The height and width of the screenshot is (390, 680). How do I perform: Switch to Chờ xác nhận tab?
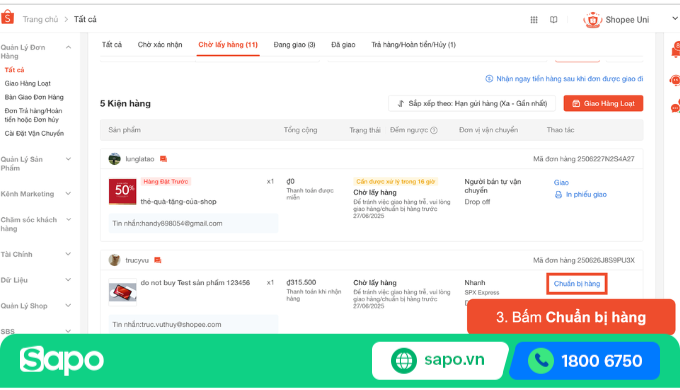pyautogui.click(x=160, y=45)
